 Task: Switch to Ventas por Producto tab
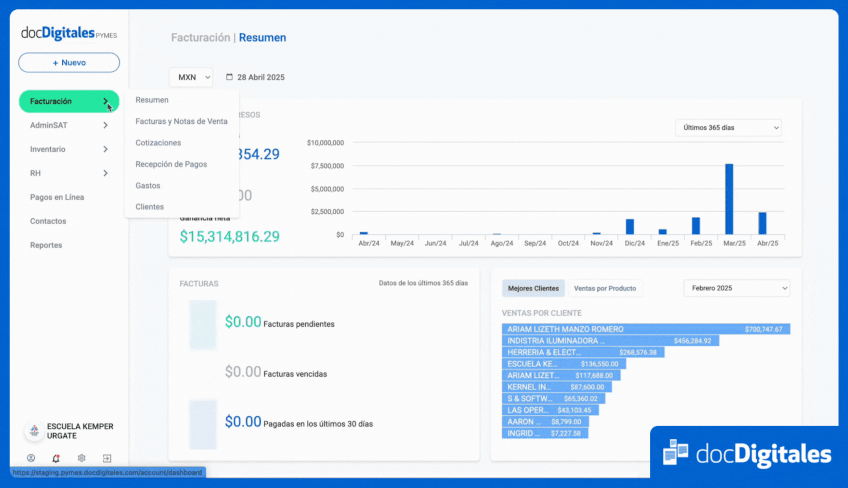click(x=605, y=288)
